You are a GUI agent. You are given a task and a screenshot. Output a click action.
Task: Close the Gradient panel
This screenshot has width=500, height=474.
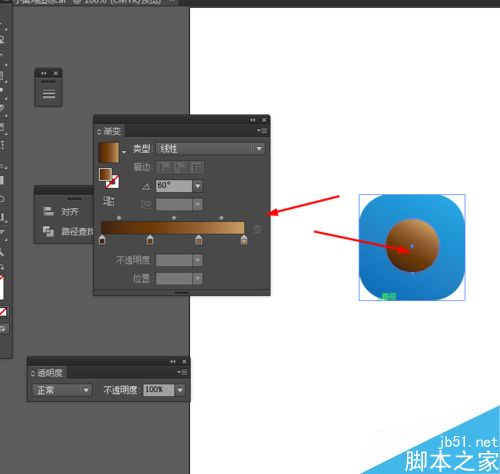click(264, 120)
